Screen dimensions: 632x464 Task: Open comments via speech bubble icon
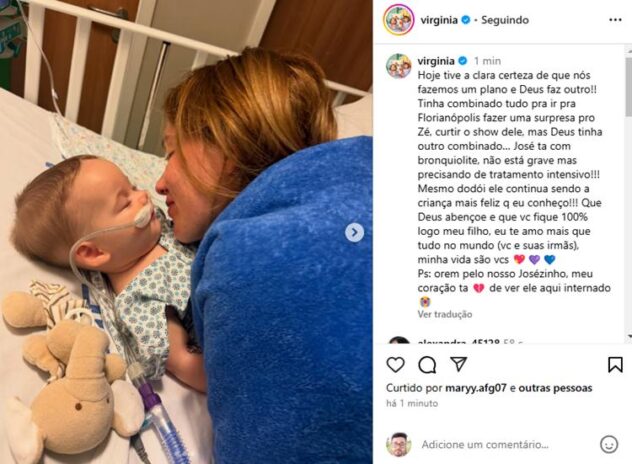point(427,365)
